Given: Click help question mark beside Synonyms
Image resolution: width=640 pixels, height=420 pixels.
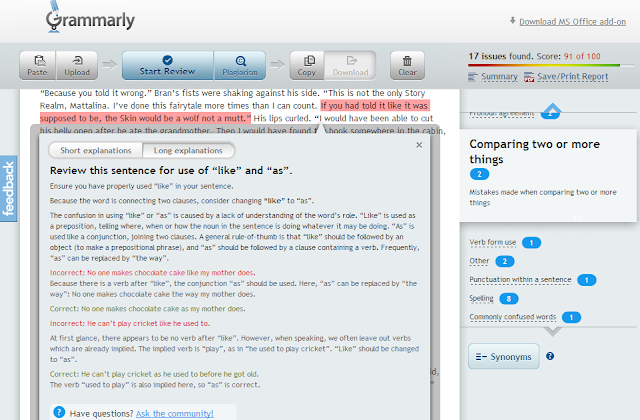Looking at the screenshot, I should [550, 356].
